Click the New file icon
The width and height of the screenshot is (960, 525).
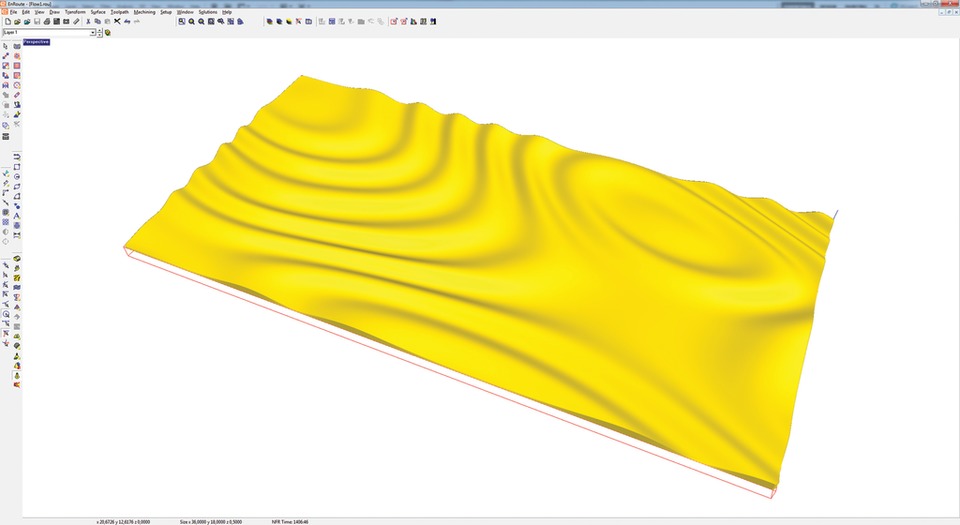[6, 21]
